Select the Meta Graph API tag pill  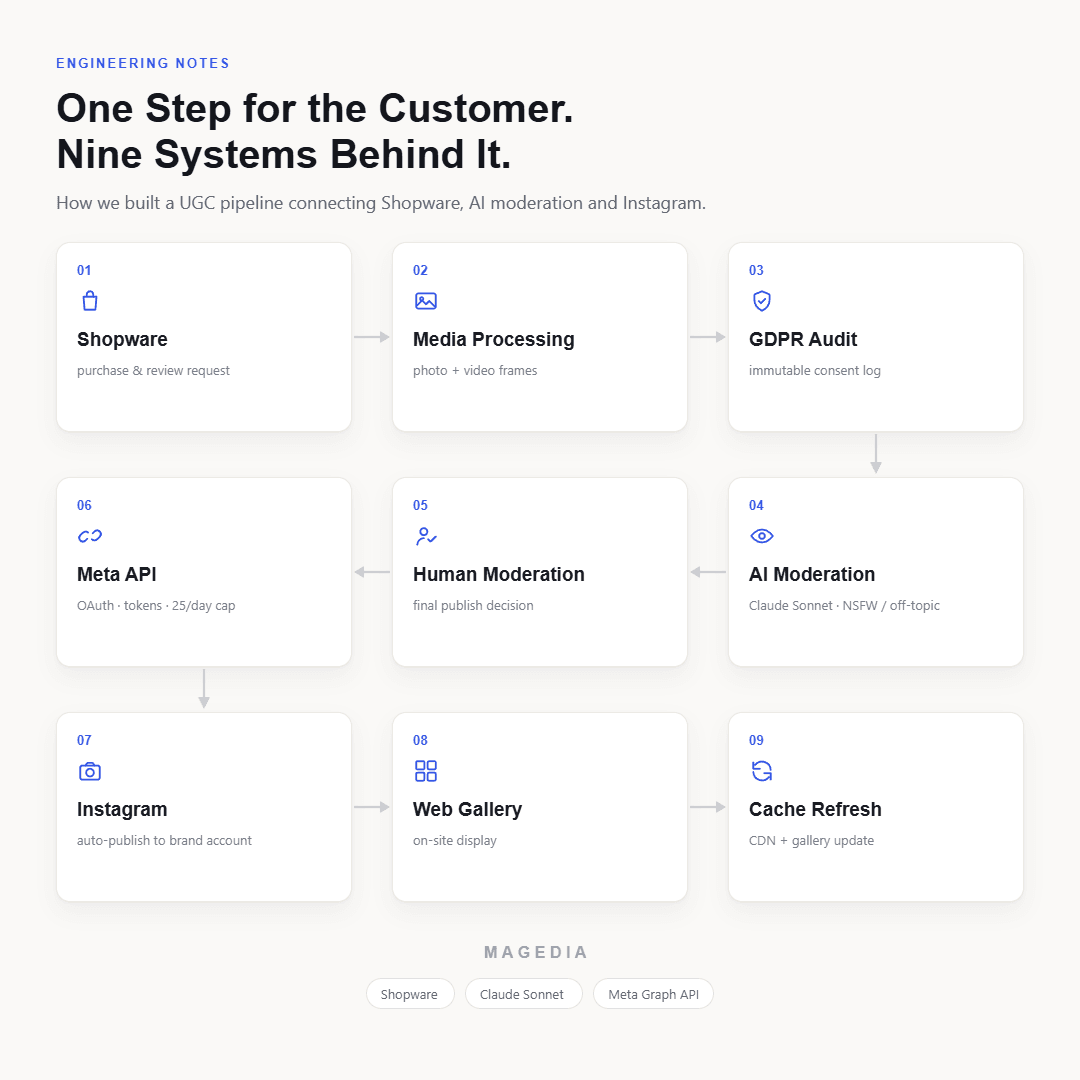pyautogui.click(x=653, y=994)
